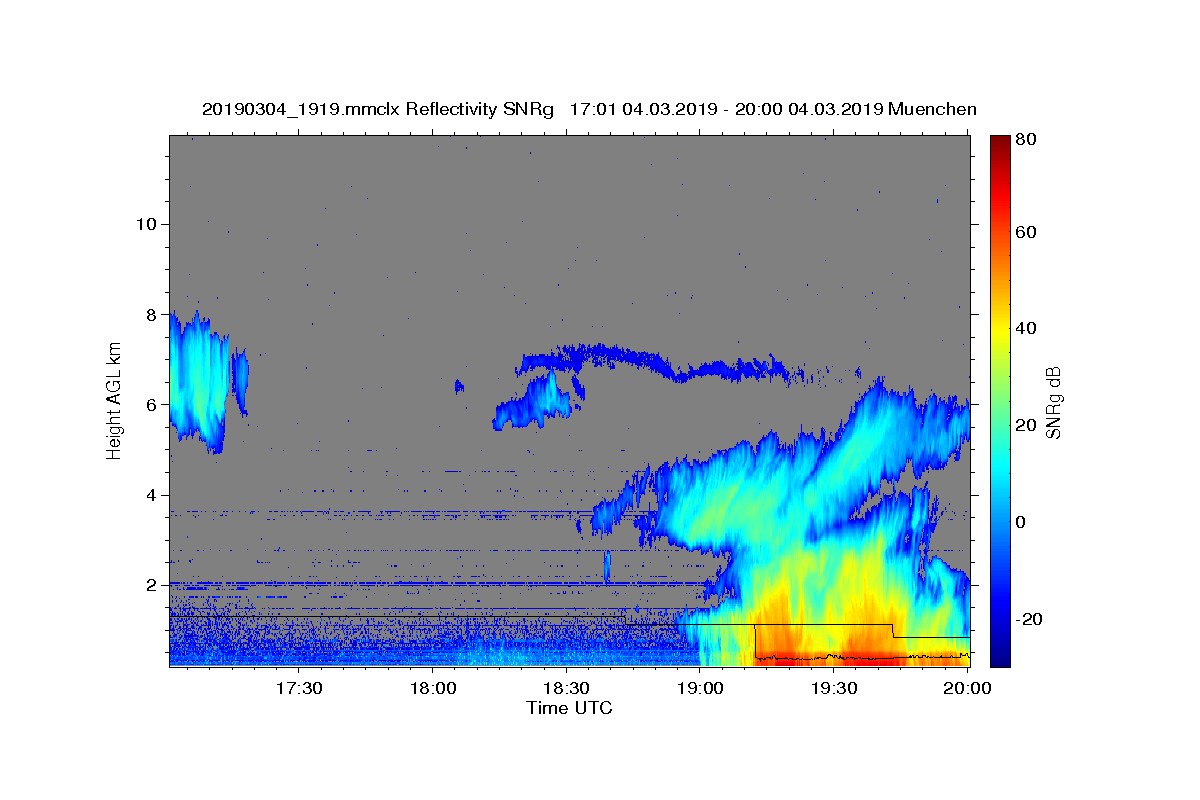Click the 19:30 time tick label
The image size is (1200, 800).
835,688
